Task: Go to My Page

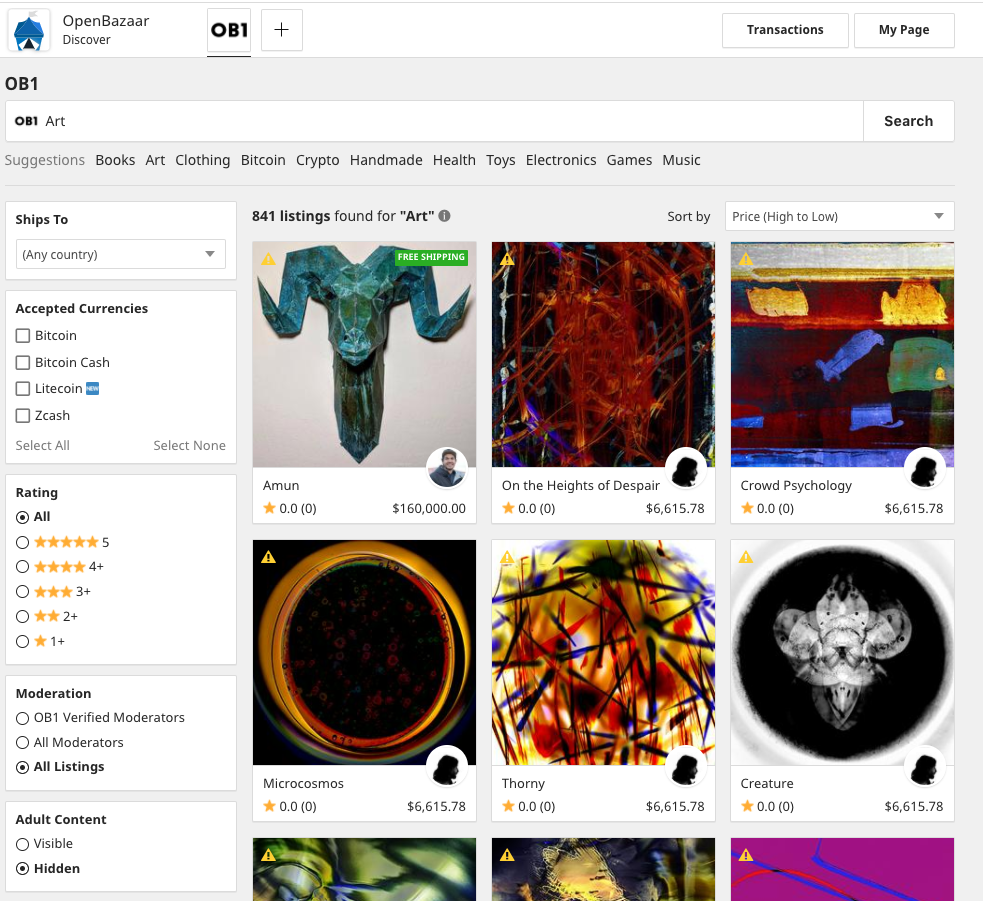Action: point(904,30)
